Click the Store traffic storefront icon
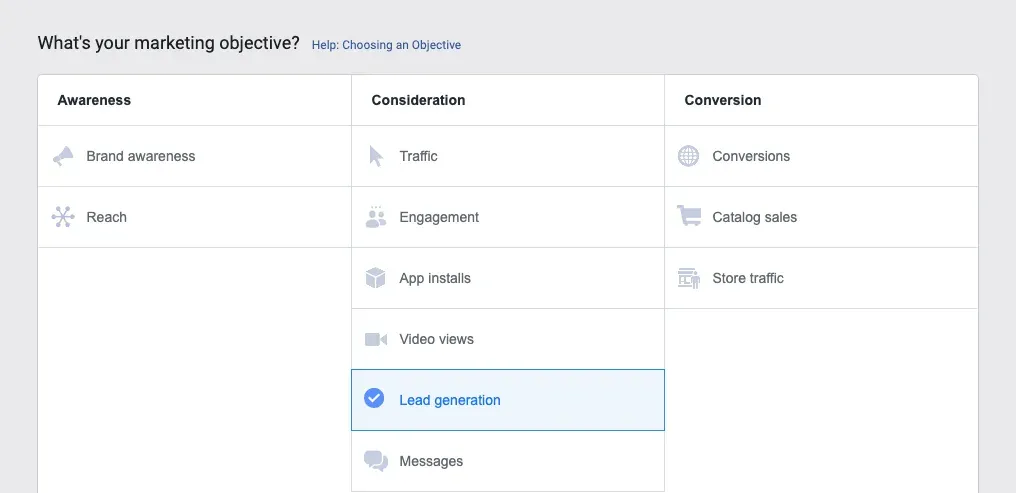 coord(689,278)
